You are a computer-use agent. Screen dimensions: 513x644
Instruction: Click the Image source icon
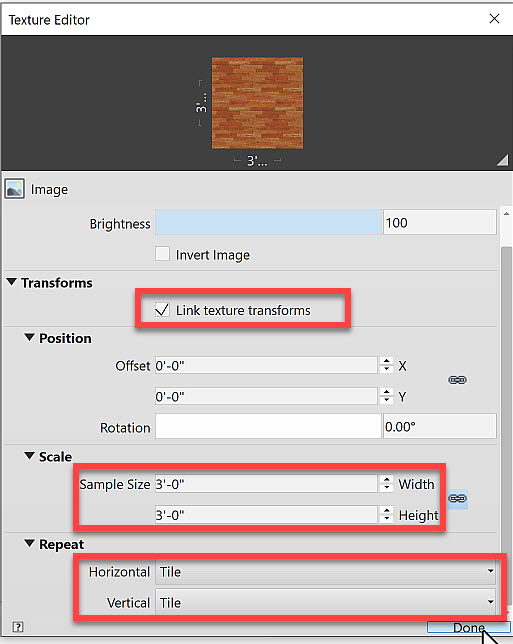coord(15,189)
